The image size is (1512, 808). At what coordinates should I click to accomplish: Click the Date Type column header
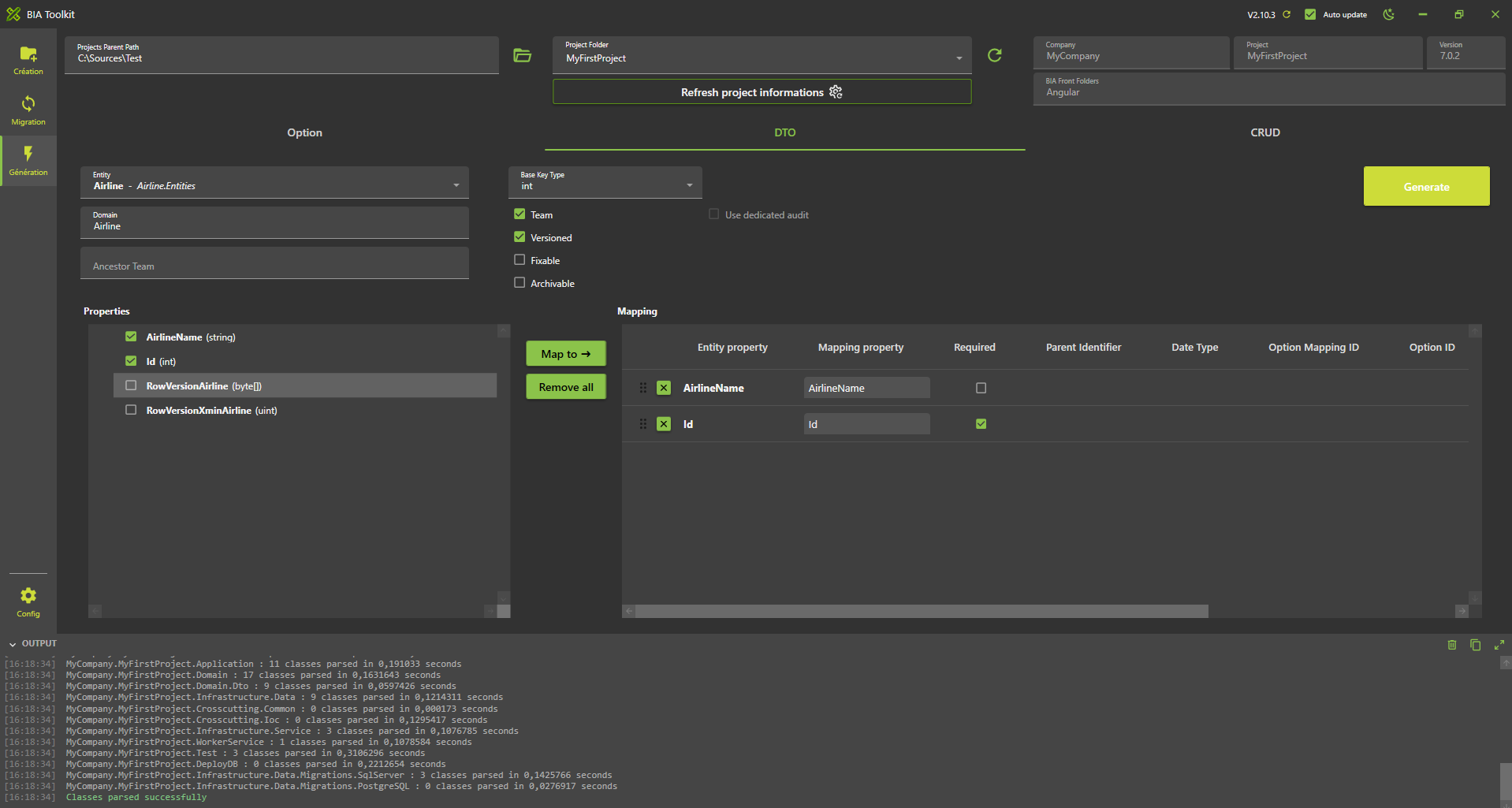[1194, 347]
